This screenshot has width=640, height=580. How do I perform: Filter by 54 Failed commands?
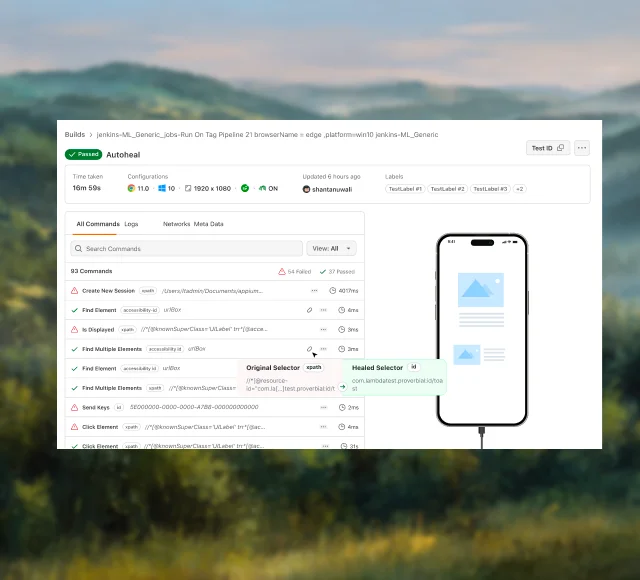click(294, 271)
